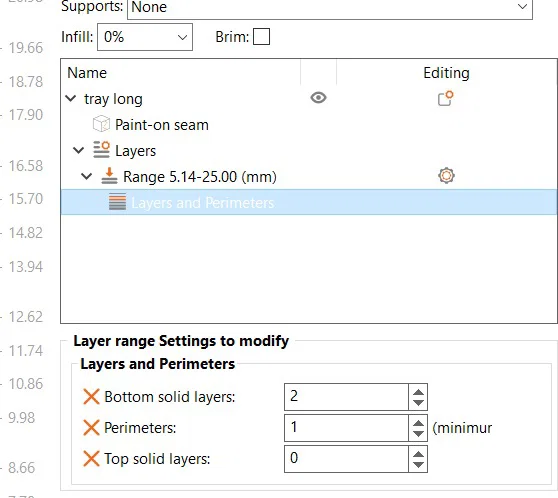Open settings gear for Range 5.14-25.00
This screenshot has height=498, width=558.
point(446,175)
